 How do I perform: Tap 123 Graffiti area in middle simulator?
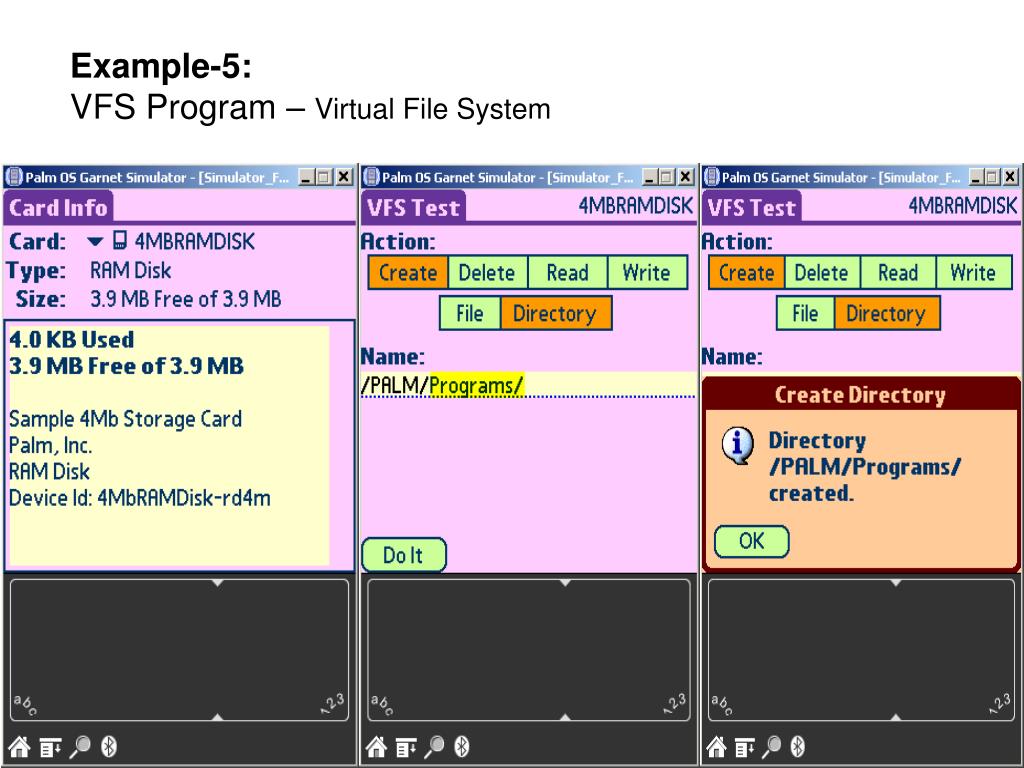click(x=674, y=704)
